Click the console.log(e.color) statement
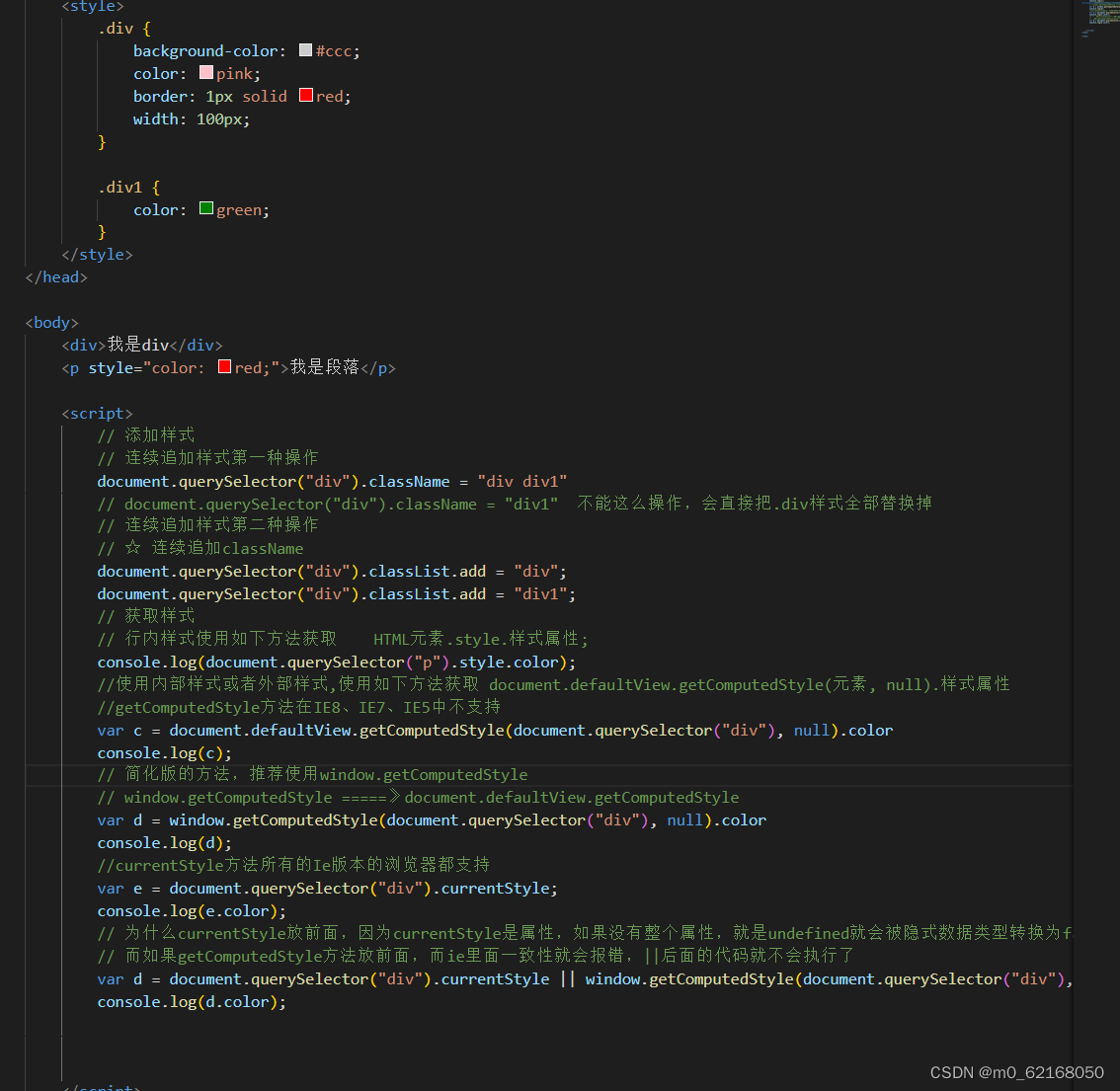The width and height of the screenshot is (1120, 1091). pos(191,910)
